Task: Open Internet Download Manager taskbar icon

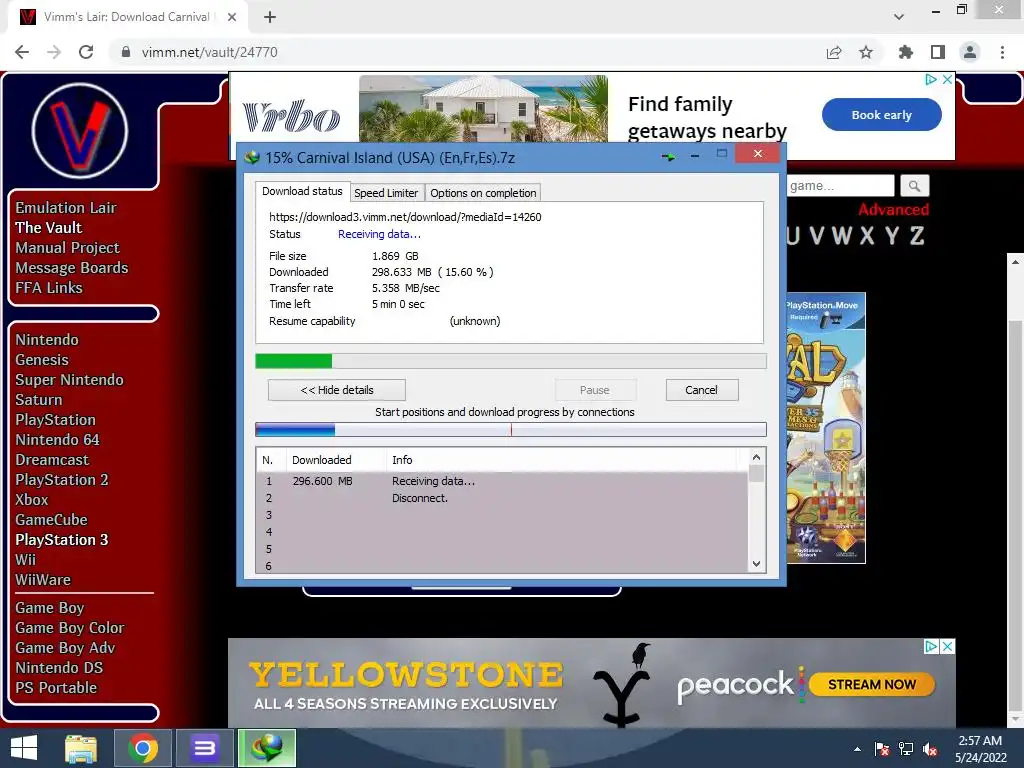Action: (266, 748)
